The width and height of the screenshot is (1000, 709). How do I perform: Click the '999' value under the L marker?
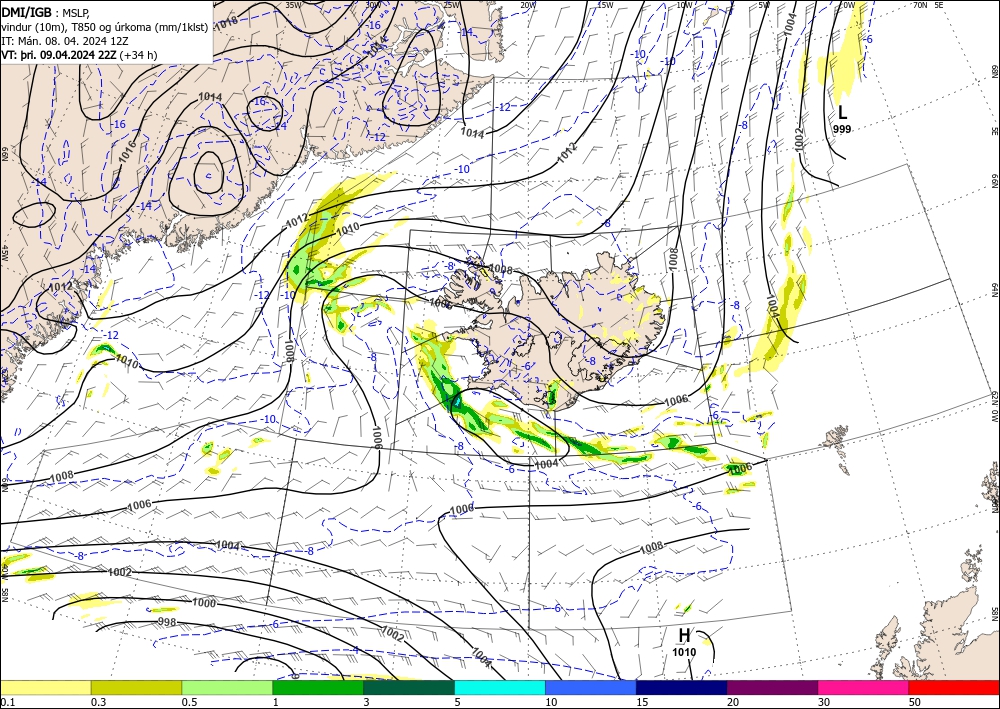pos(842,129)
